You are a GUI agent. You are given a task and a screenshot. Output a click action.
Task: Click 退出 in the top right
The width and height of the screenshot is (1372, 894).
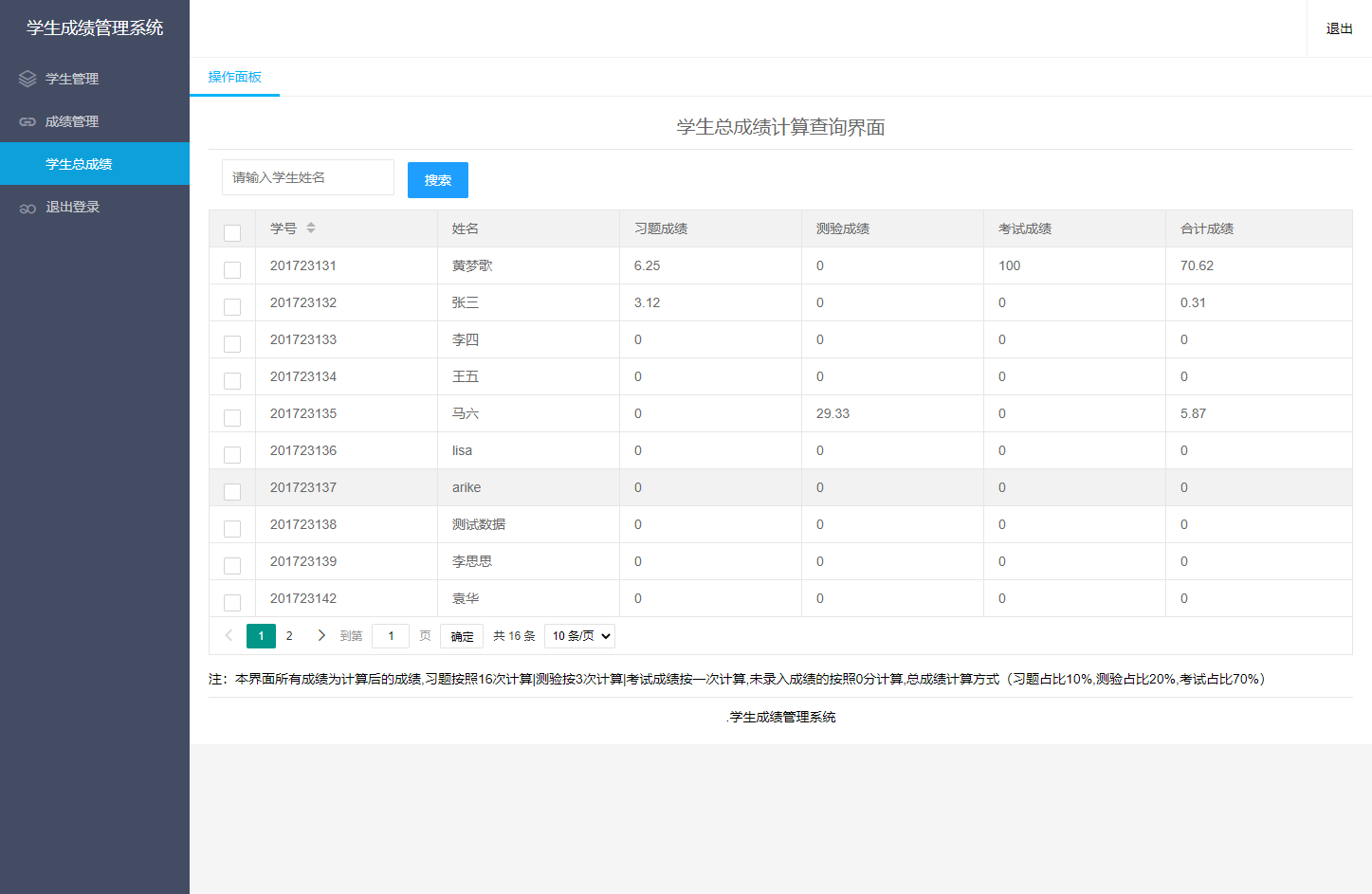click(1339, 28)
